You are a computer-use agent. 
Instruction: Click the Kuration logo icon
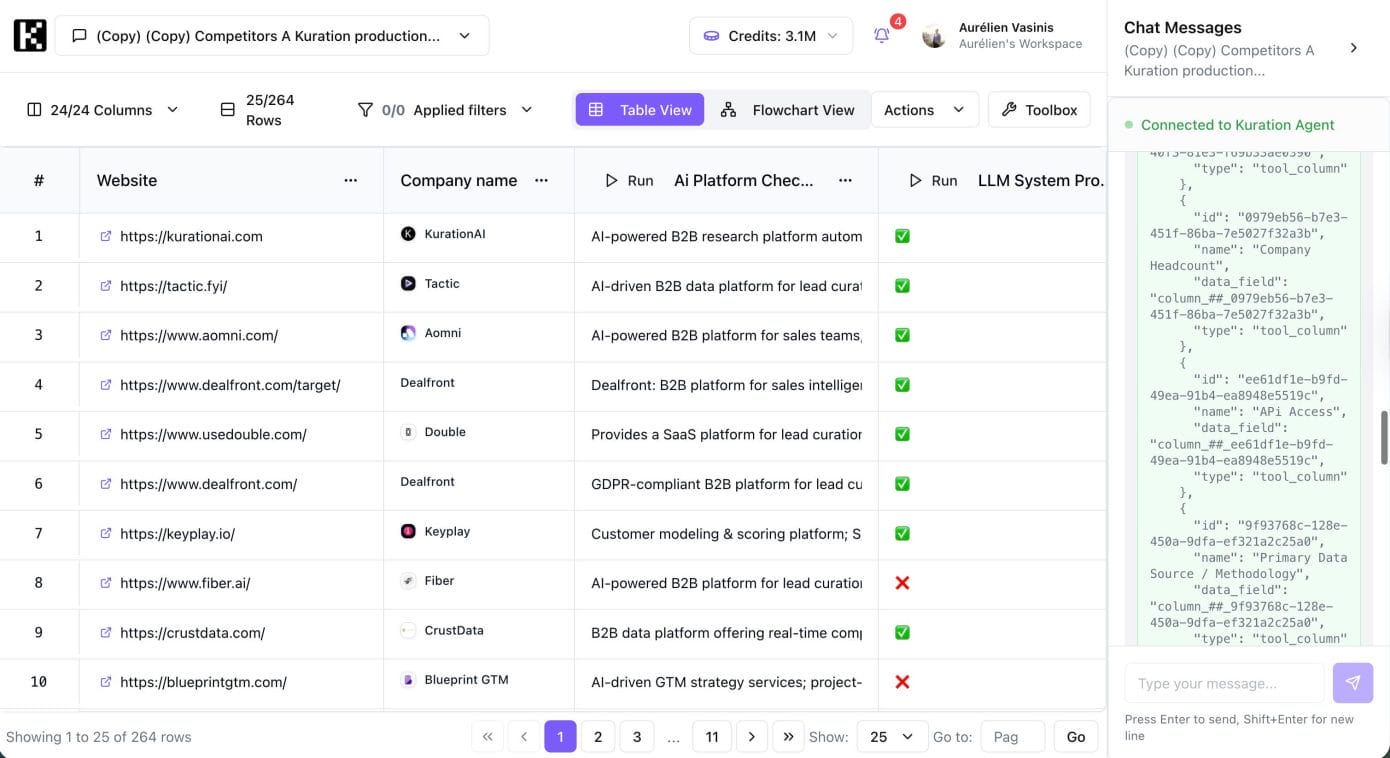click(x=30, y=35)
